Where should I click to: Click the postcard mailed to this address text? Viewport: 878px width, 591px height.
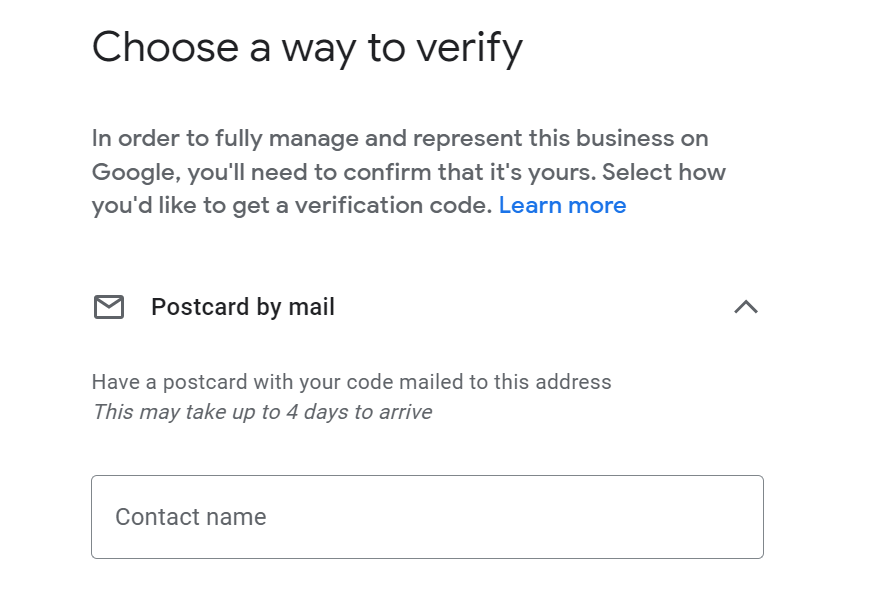pyautogui.click(x=351, y=382)
